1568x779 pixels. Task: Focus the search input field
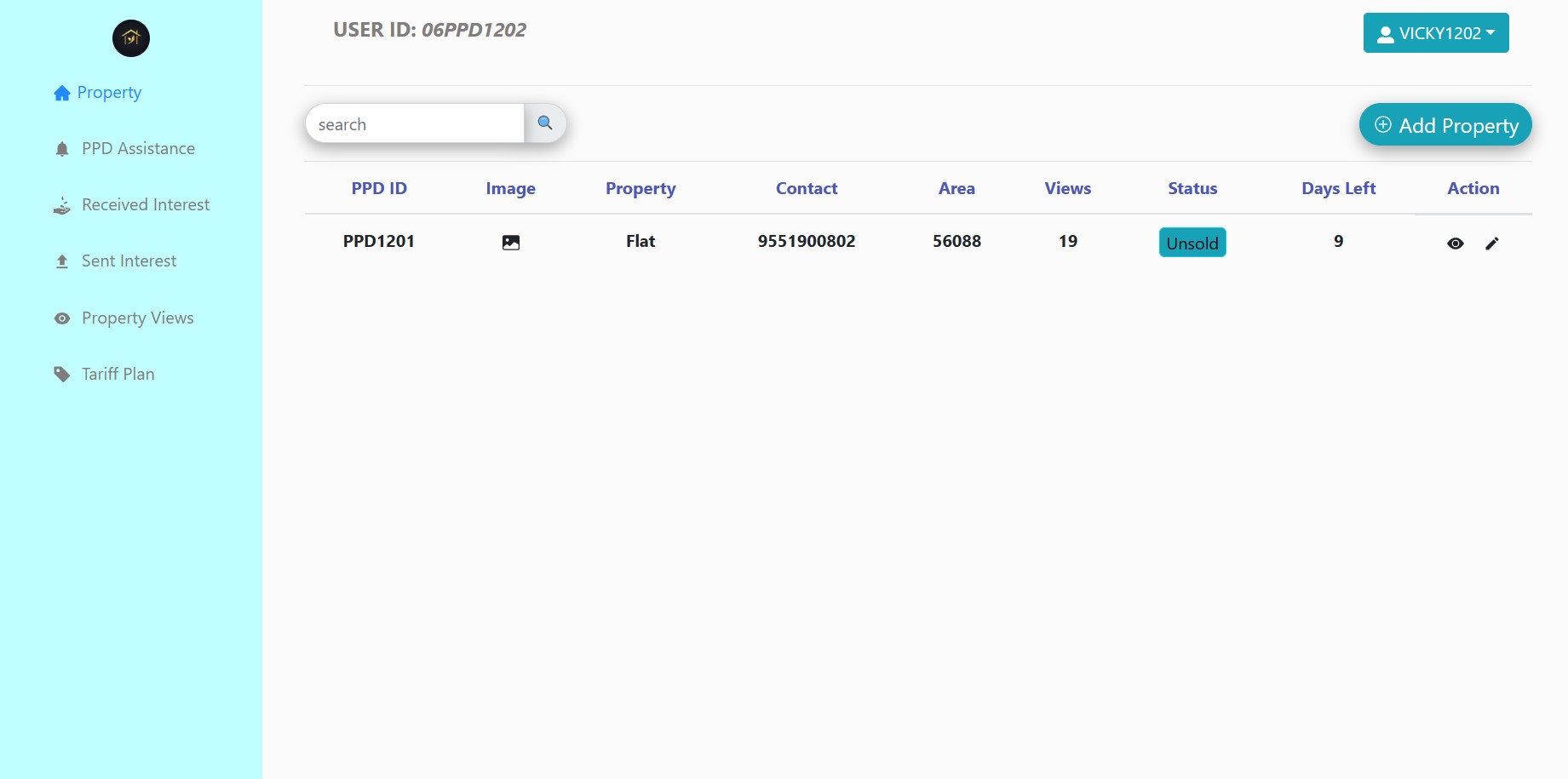pos(415,124)
